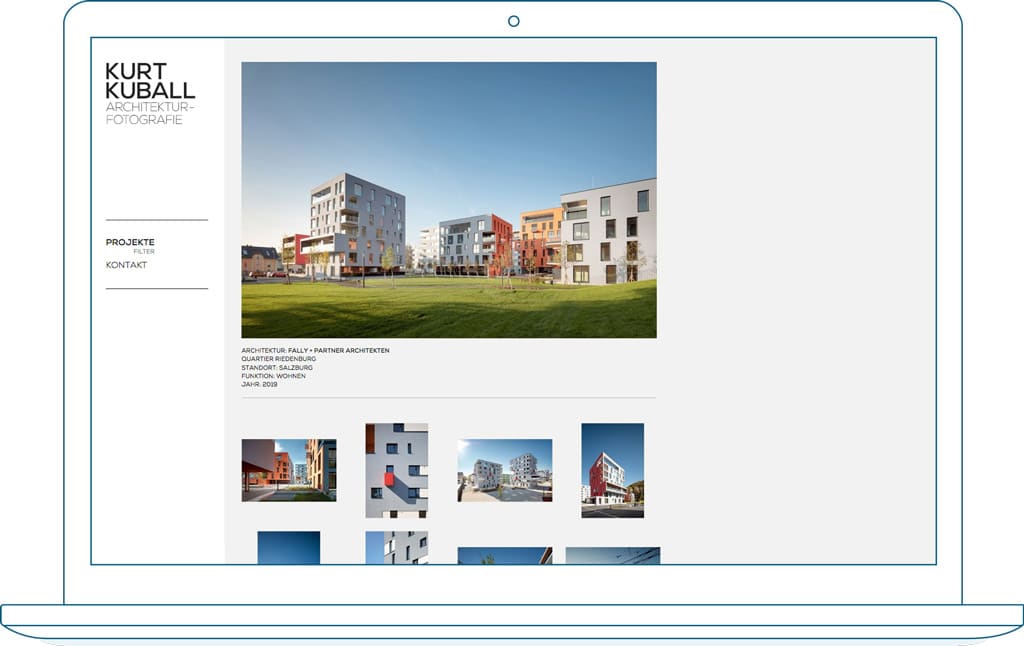Select the first thumbnail in the second row
Screen dimensions: 1024x646
coord(289,548)
